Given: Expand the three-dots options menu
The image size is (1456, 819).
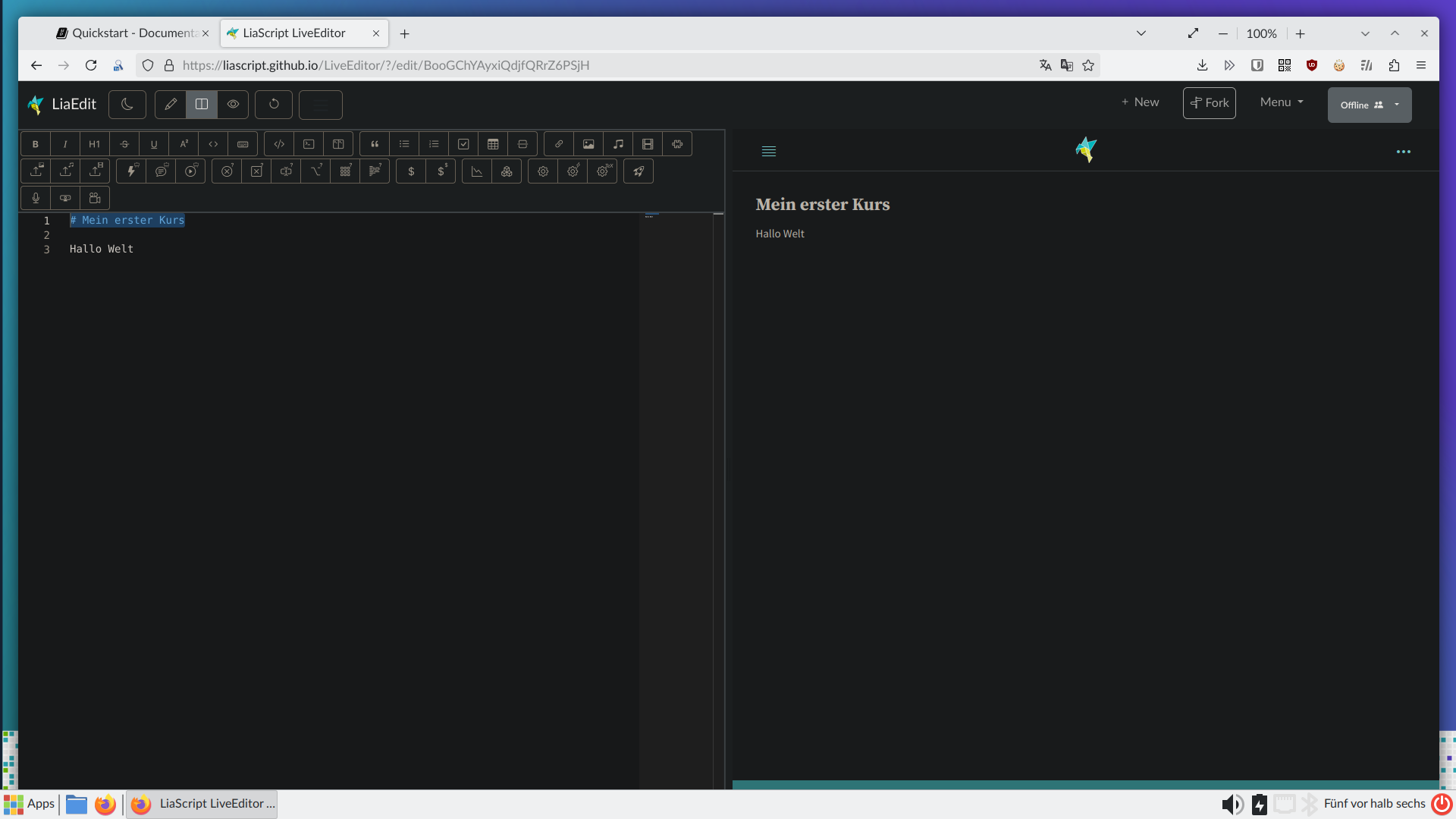Looking at the screenshot, I should tap(1404, 151).
